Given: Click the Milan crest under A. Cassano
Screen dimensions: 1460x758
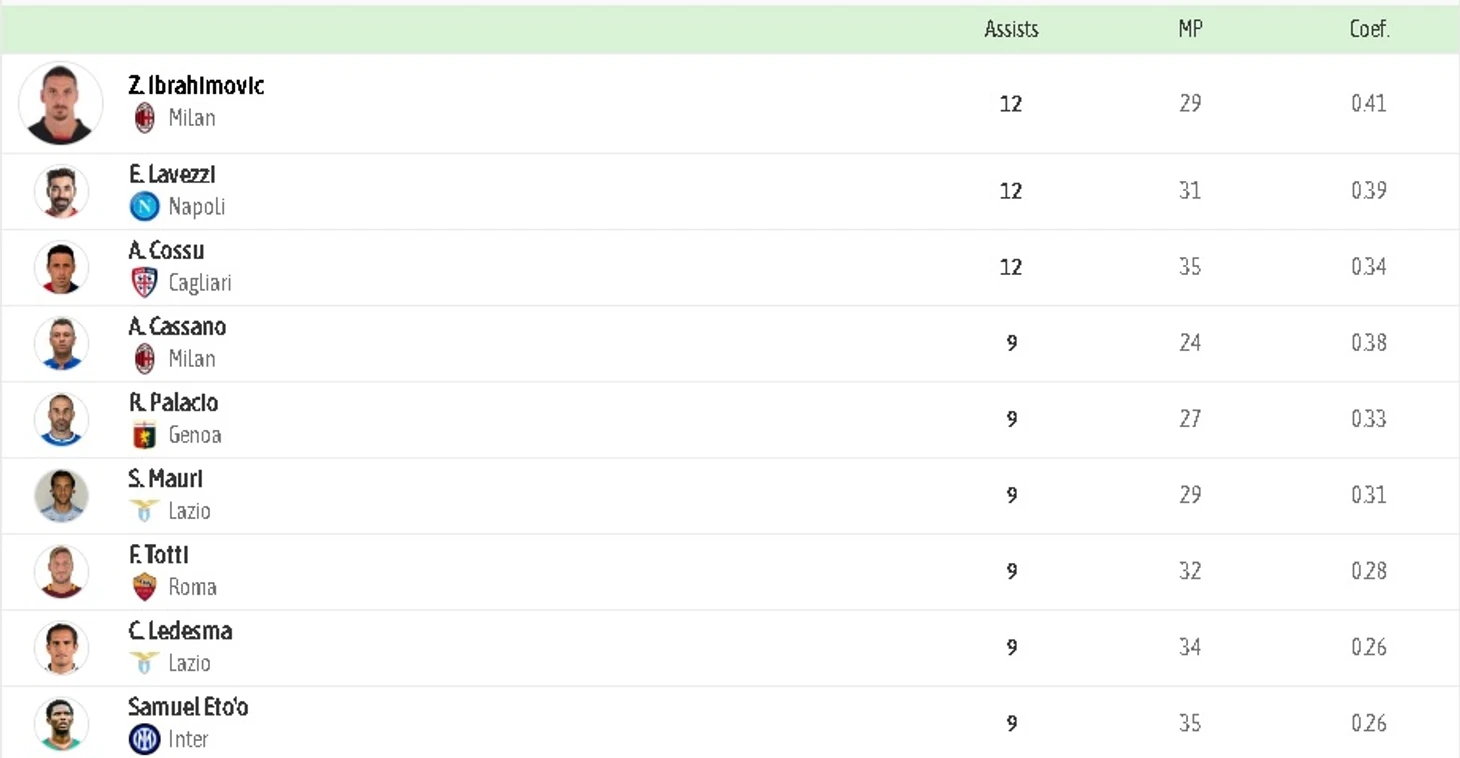Looking at the screenshot, I should 145,359.
